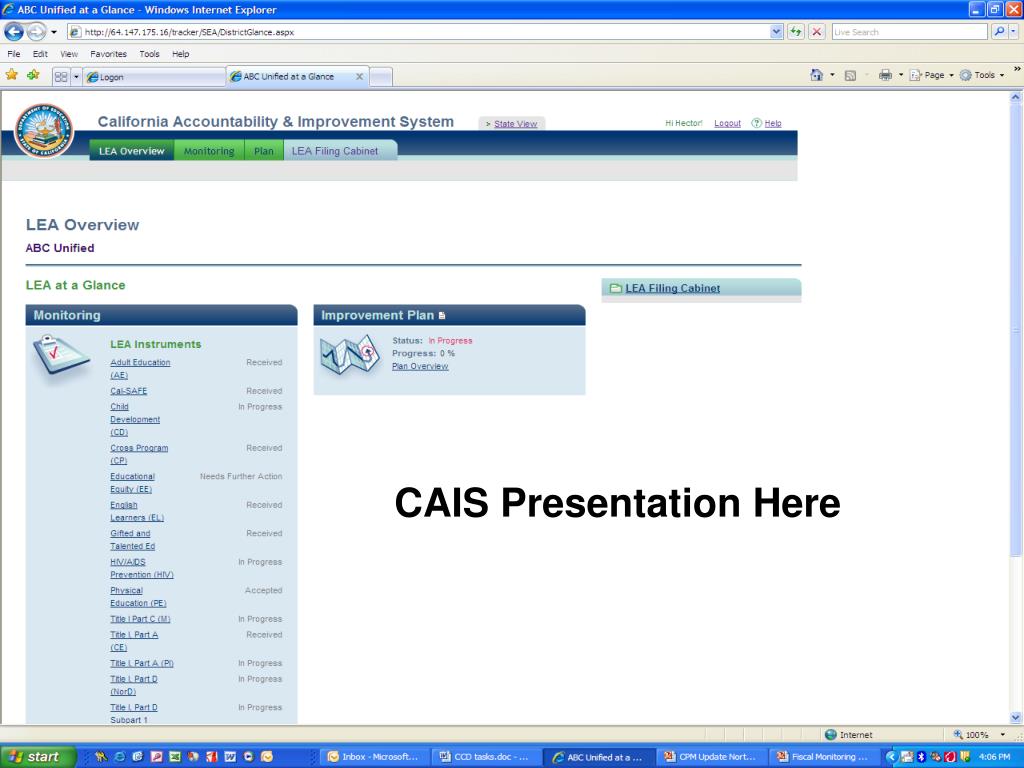
Task: Click the California Department of Education seal
Action: 44,131
